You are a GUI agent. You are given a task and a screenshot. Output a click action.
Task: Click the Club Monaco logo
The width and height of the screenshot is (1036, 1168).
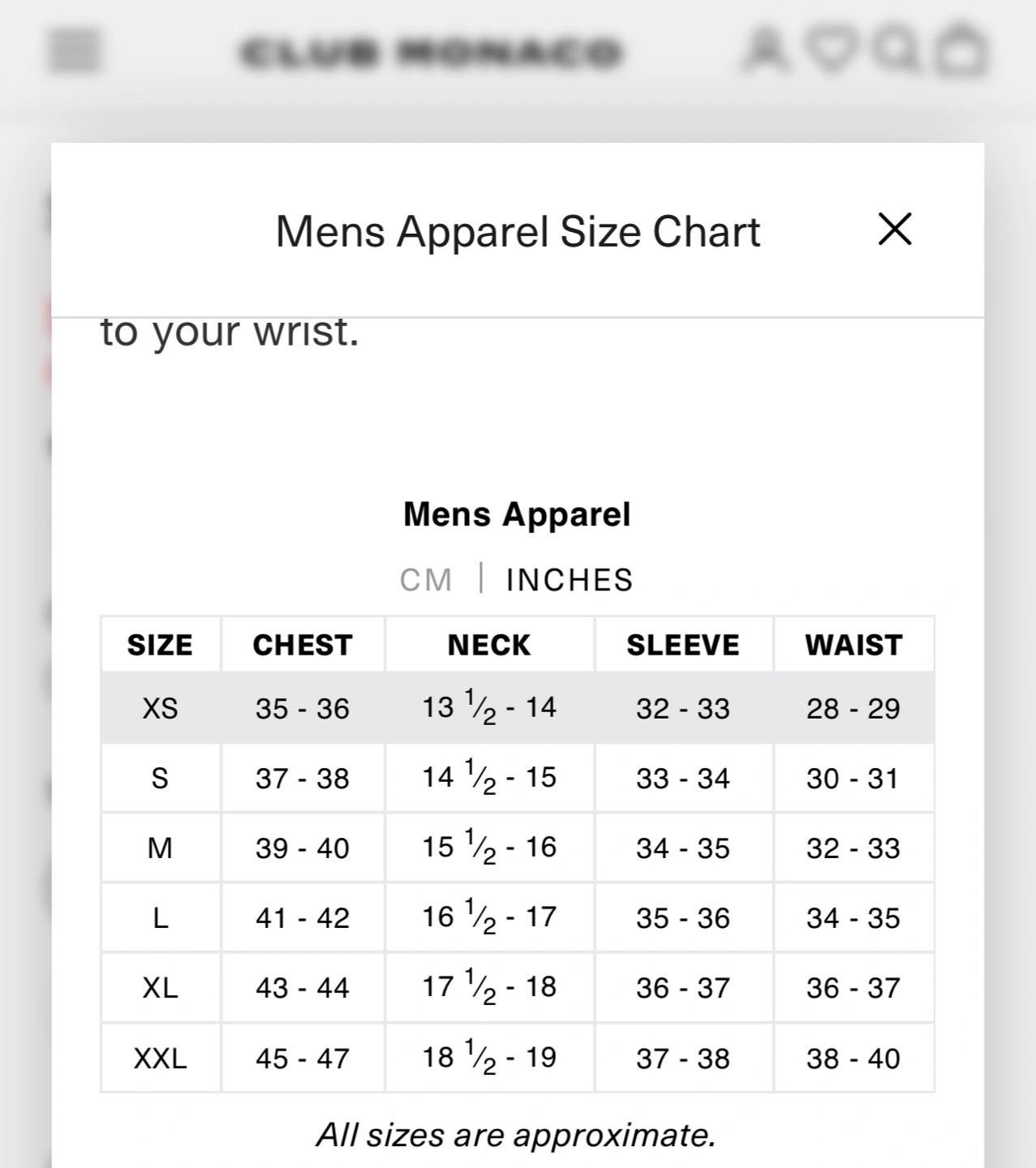click(432, 53)
